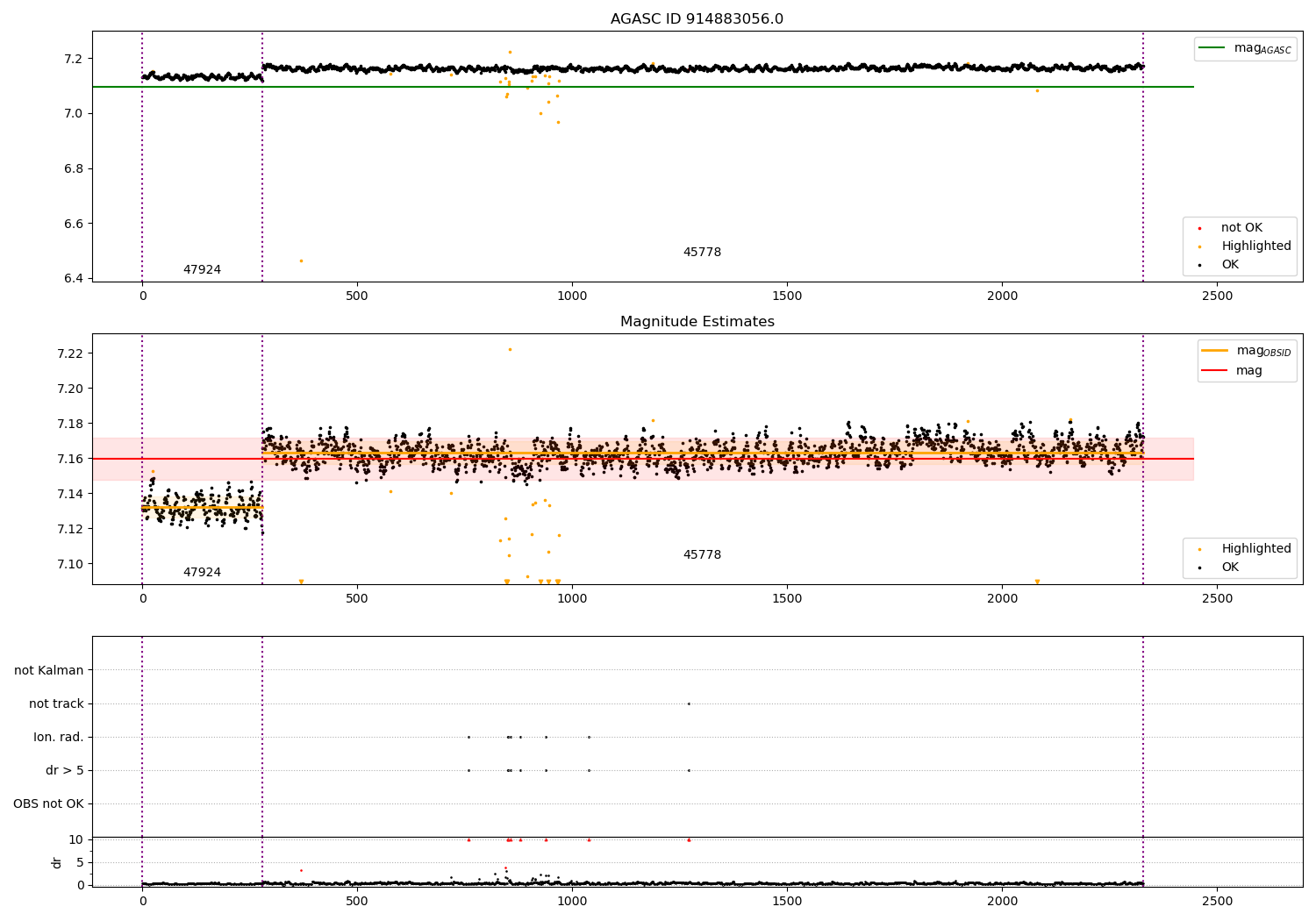
Task: Click the 'not Kalman' row label
Action: (49, 670)
